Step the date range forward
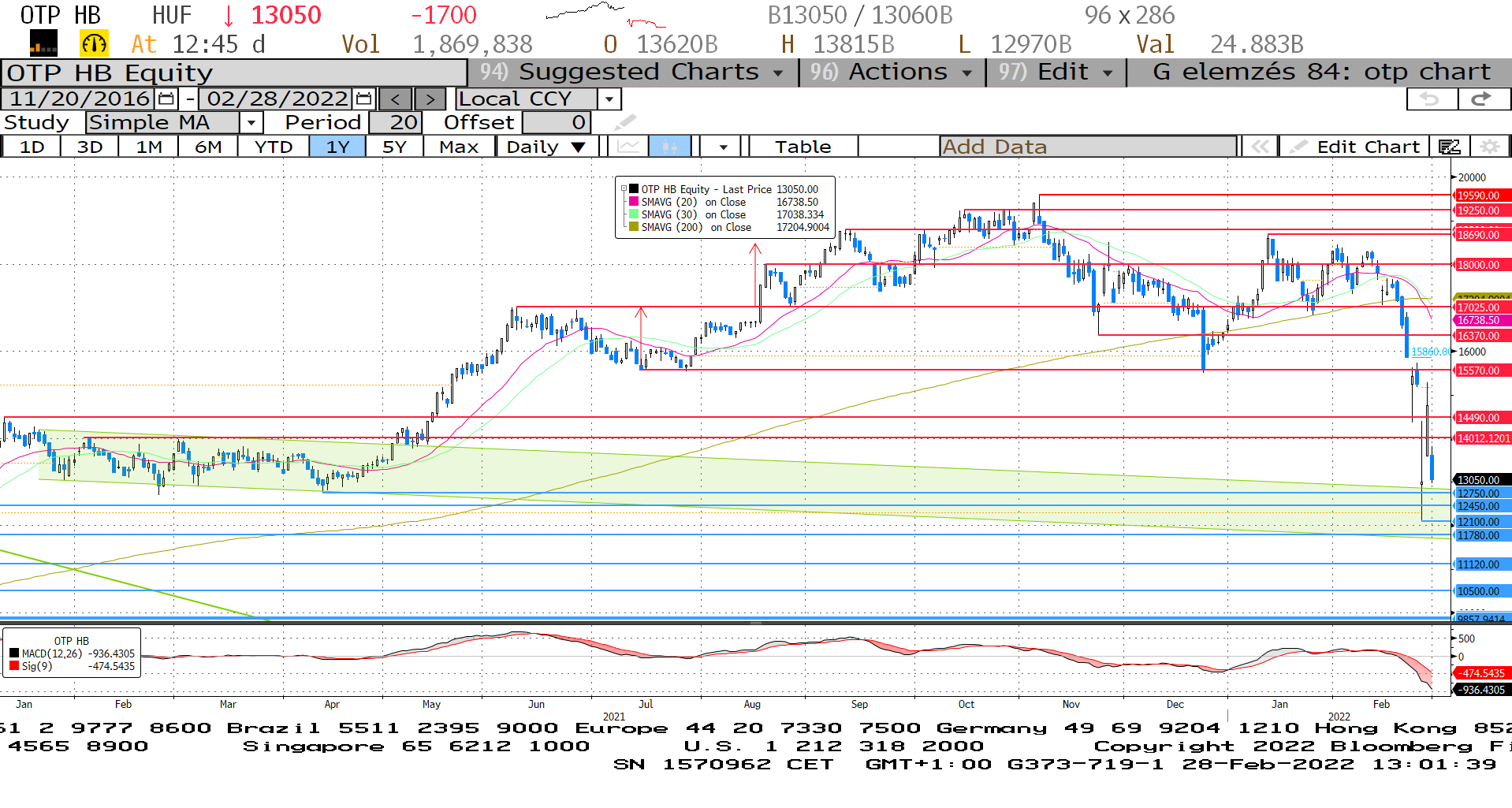The height and width of the screenshot is (808, 1512). tap(430, 99)
